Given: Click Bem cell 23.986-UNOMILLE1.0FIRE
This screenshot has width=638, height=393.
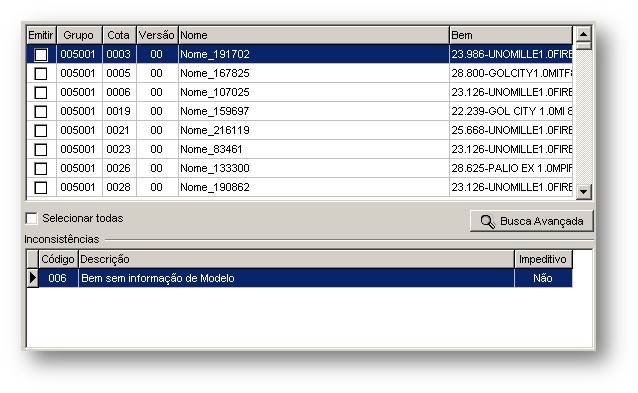Looking at the screenshot, I should (x=511, y=54).
